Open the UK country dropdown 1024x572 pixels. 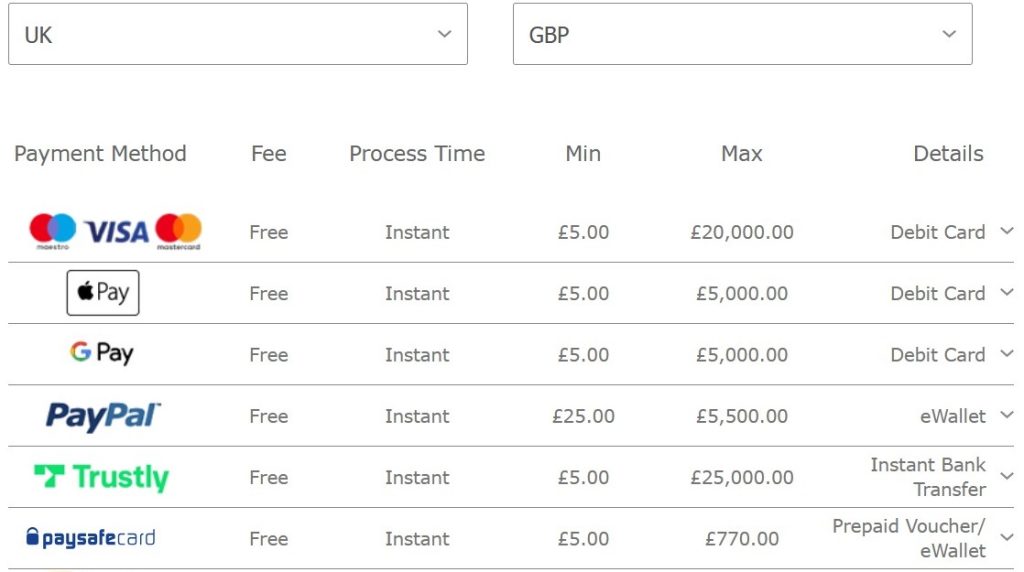(238, 34)
